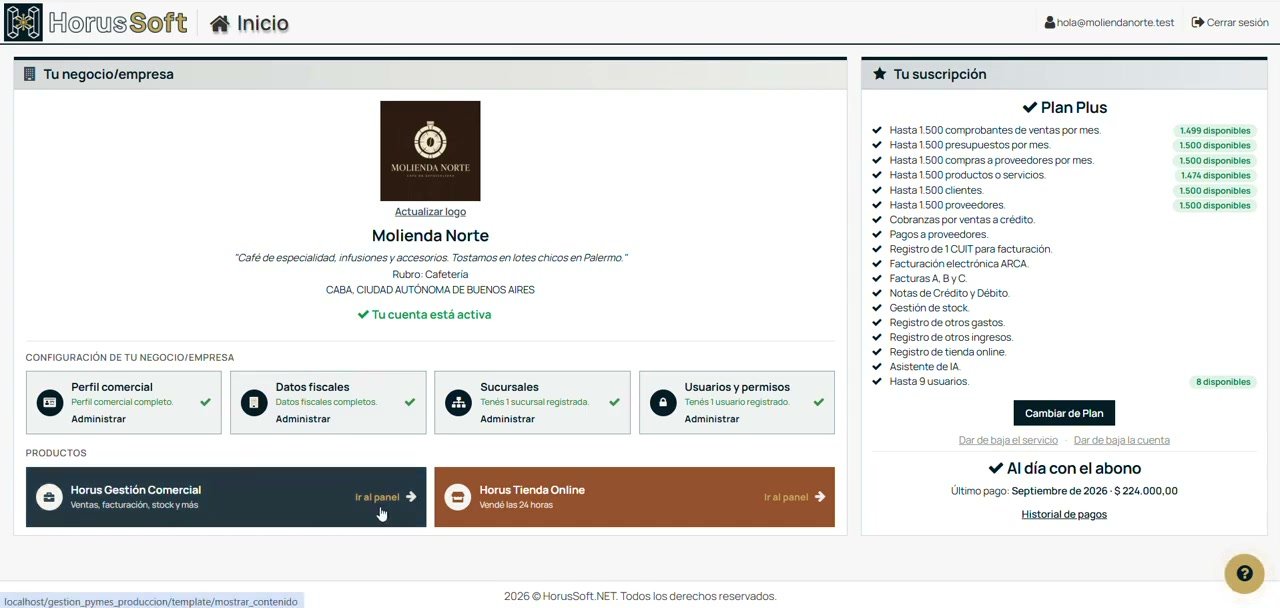Click the Cambiar de Plan button

1064,413
